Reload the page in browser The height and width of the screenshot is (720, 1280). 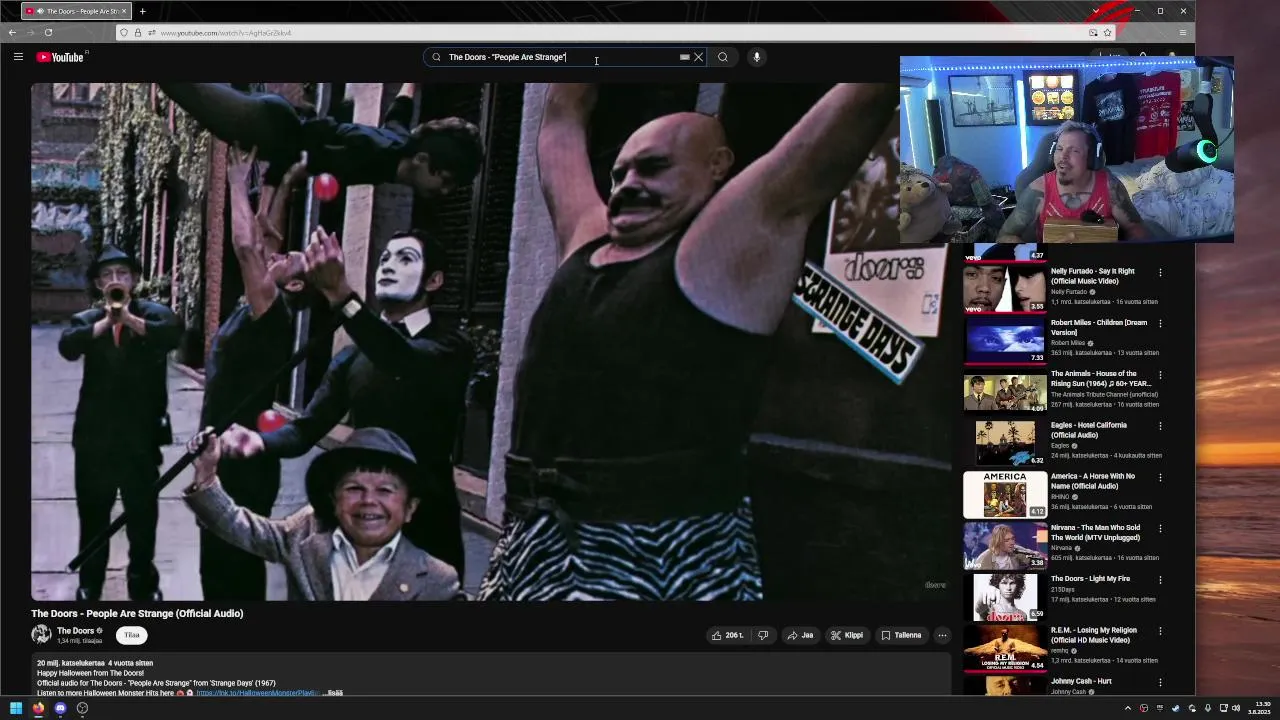(48, 32)
